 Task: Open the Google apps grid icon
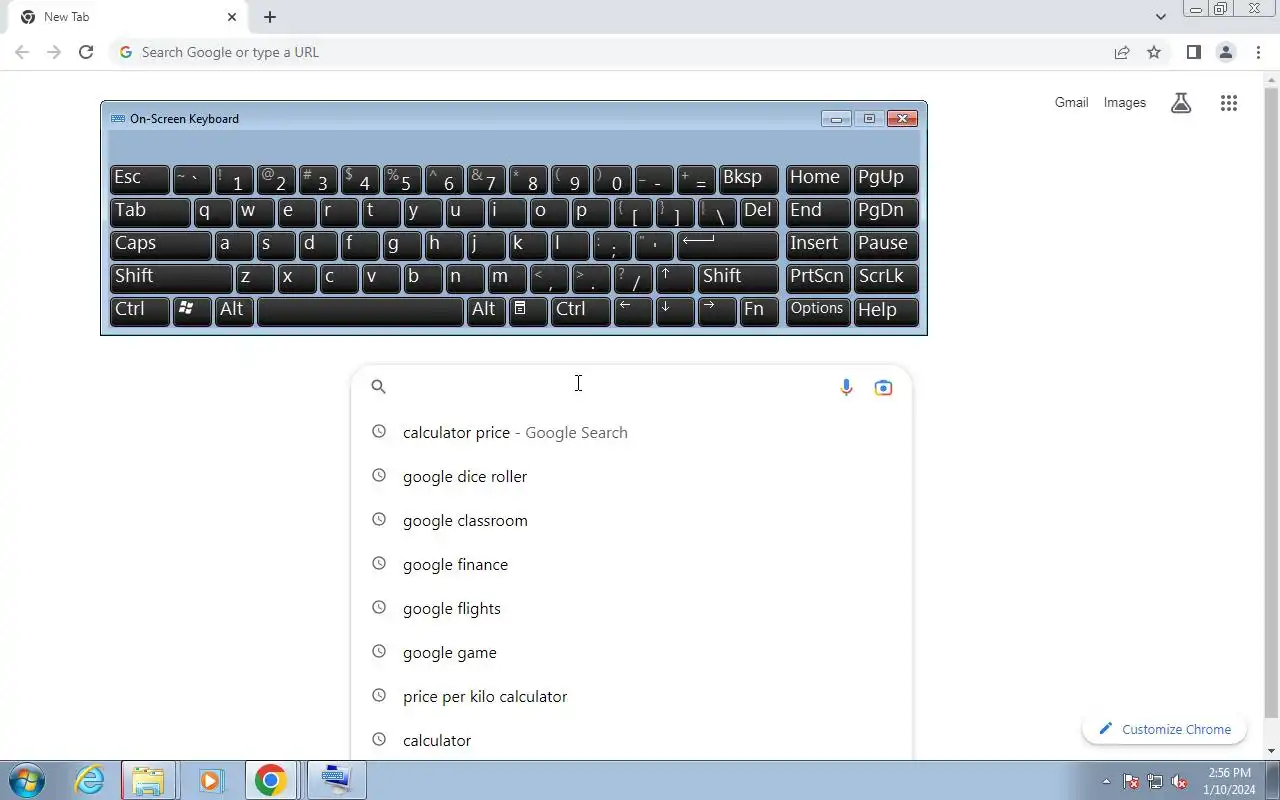1229,103
